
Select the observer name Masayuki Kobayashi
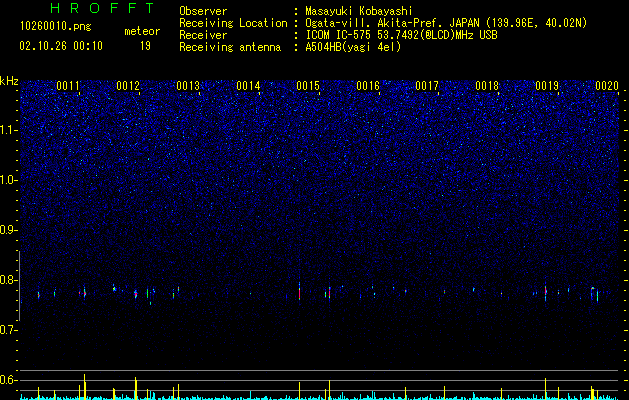[x=359, y=11]
